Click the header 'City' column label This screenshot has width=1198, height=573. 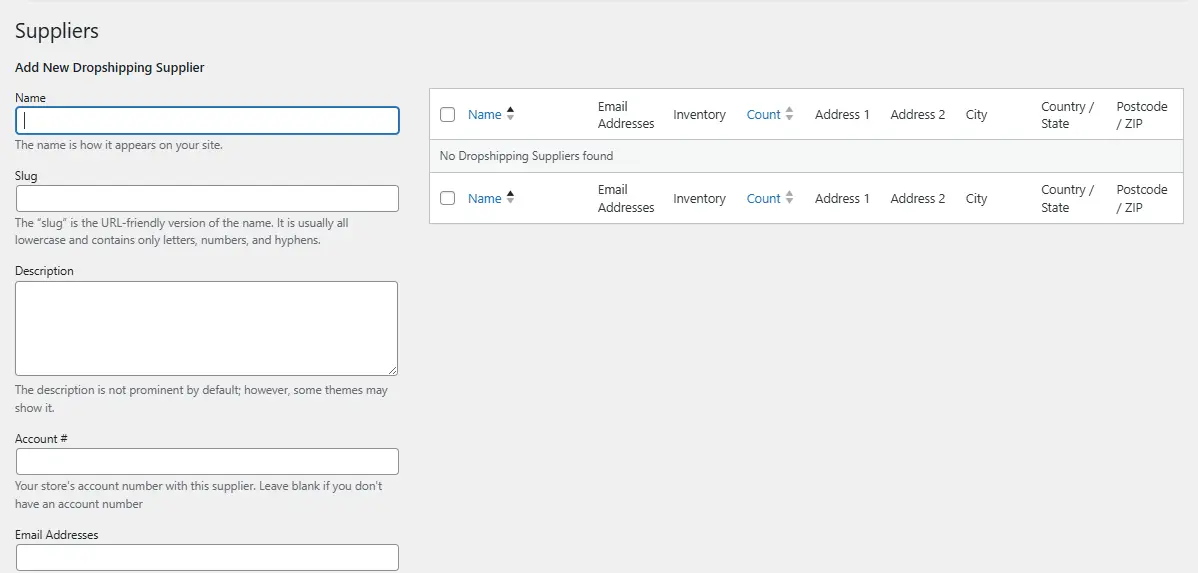tap(976, 115)
